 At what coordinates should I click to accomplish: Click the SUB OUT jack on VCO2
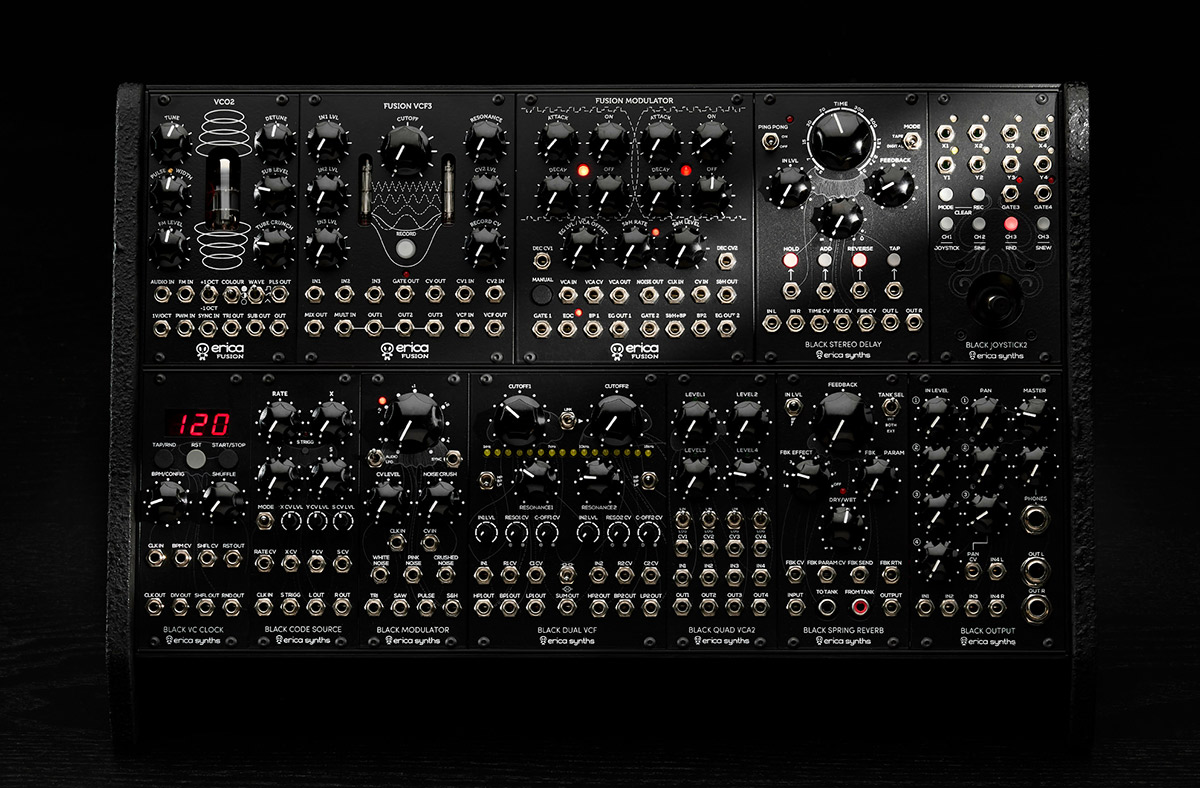click(255, 328)
